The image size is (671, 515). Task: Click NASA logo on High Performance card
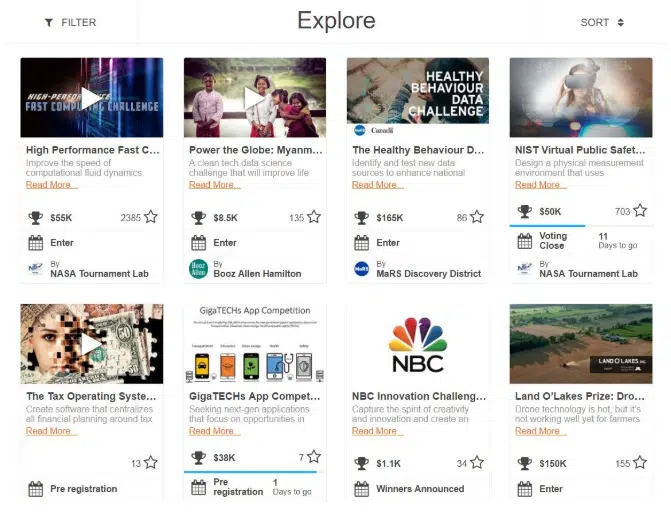coord(35,269)
